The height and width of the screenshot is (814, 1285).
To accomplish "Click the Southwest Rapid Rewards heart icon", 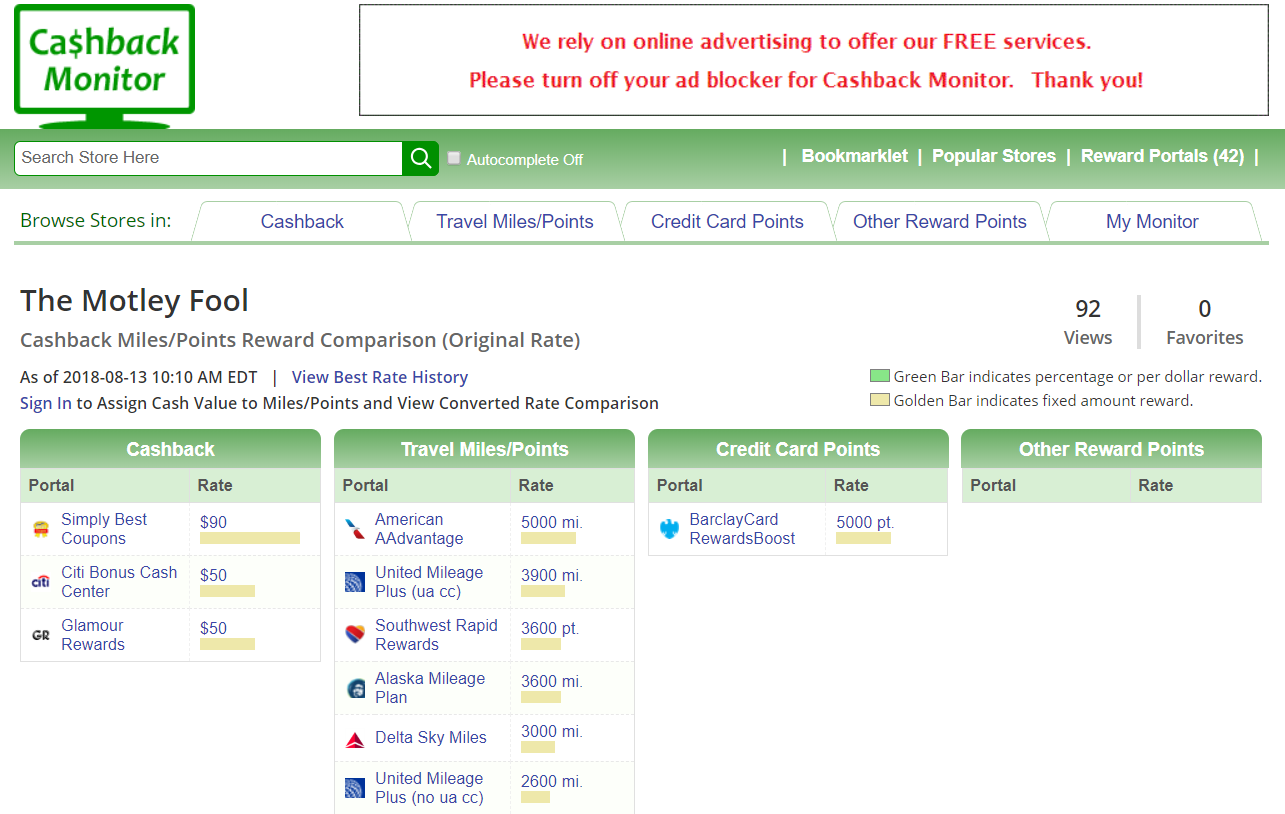I will (355, 635).
